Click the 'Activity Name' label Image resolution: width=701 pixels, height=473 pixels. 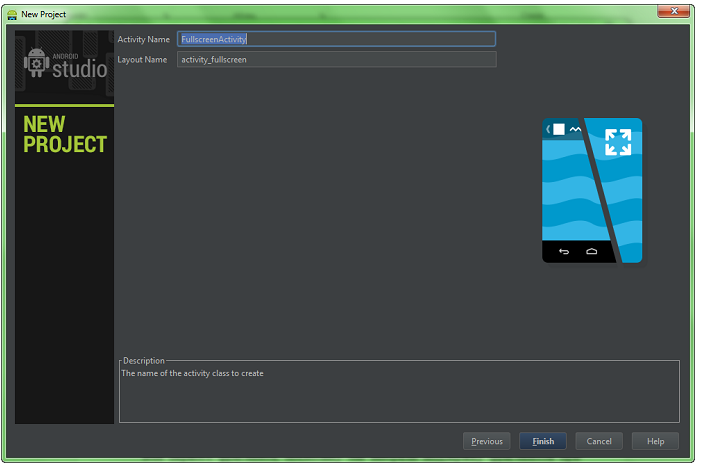(144, 39)
